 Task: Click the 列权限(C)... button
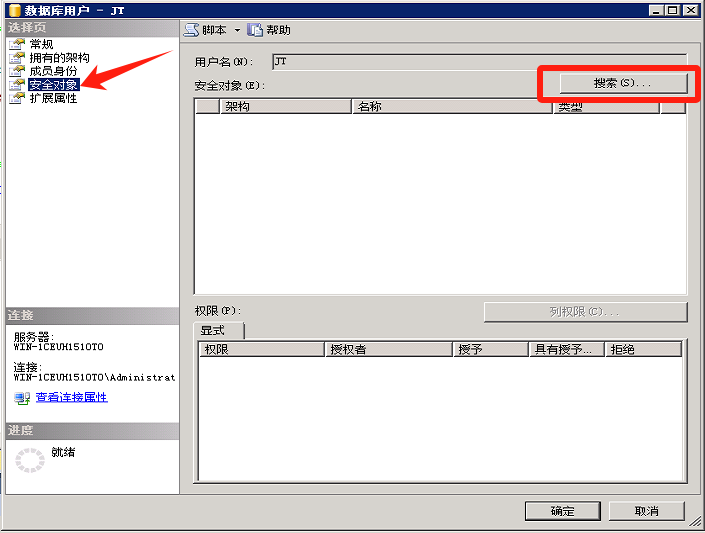(585, 312)
